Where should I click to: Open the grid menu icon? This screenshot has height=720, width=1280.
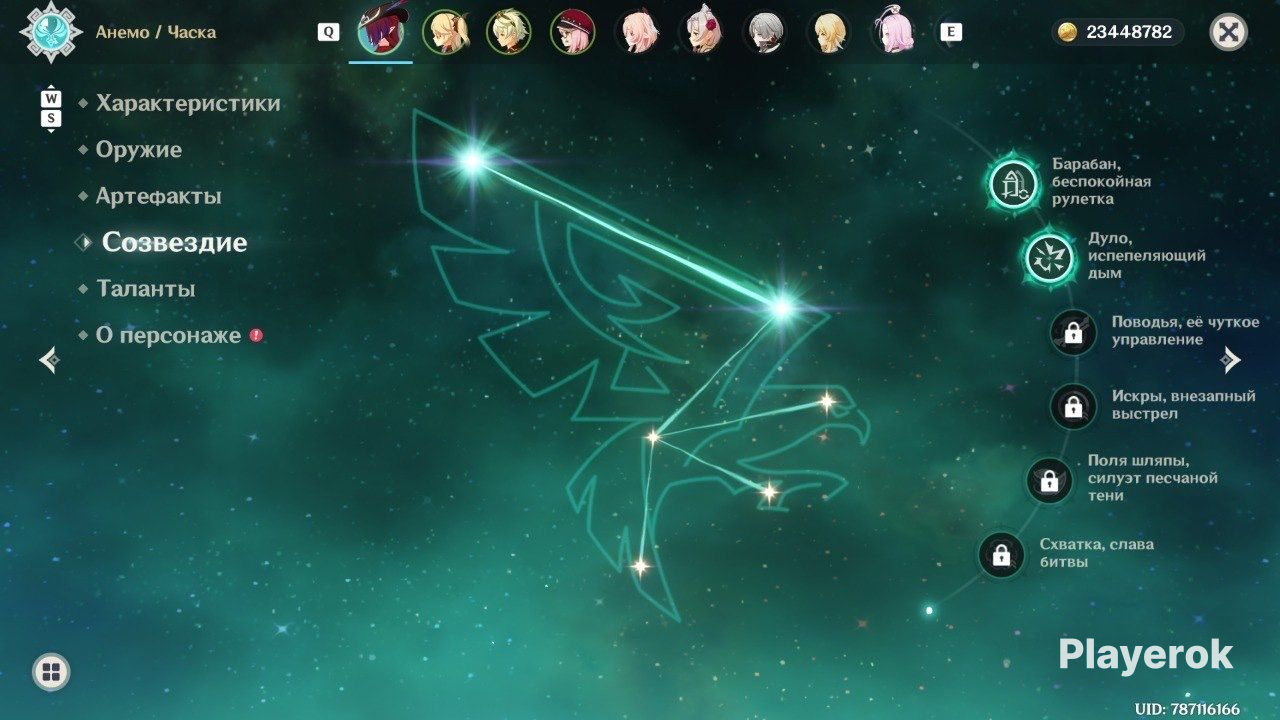click(x=51, y=671)
